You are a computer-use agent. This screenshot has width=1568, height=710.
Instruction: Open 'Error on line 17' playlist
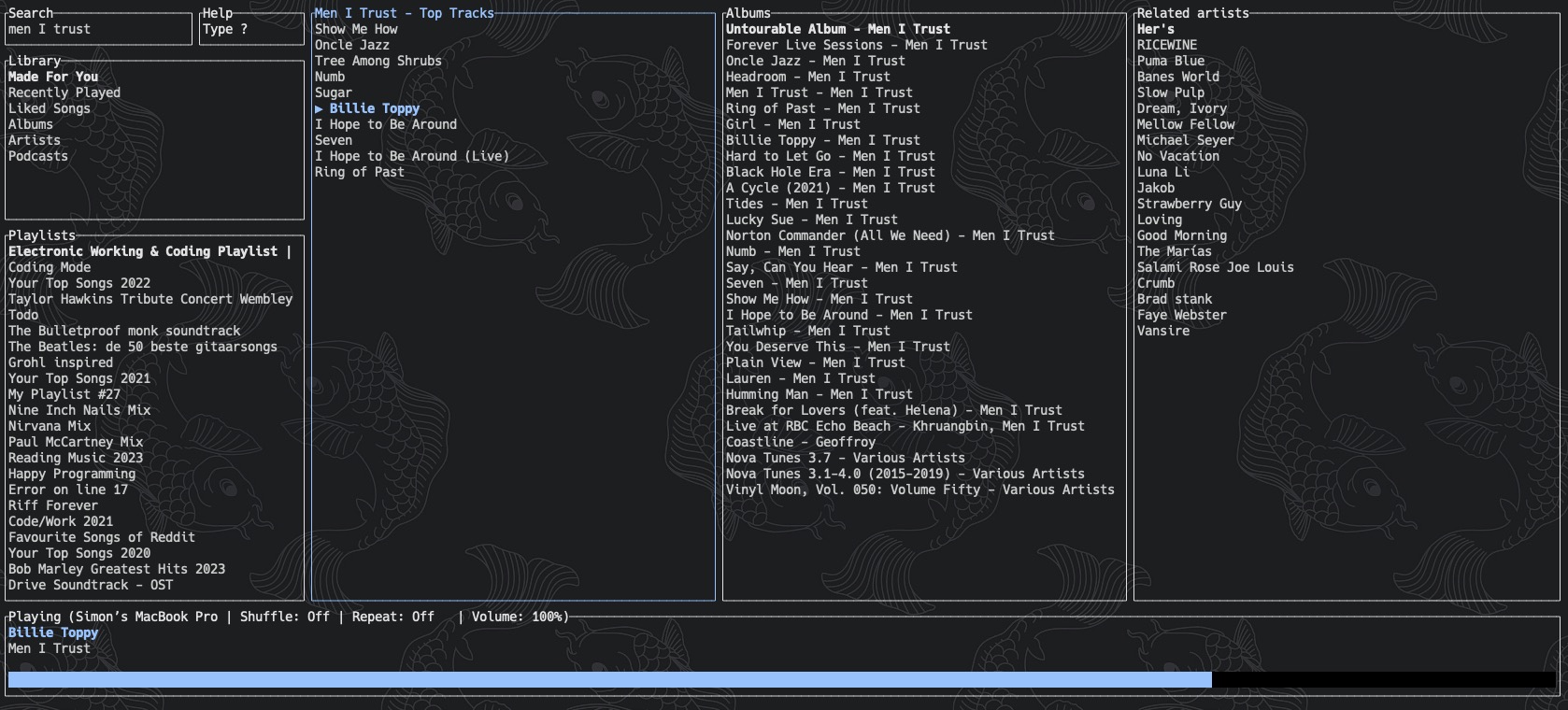tap(68, 490)
